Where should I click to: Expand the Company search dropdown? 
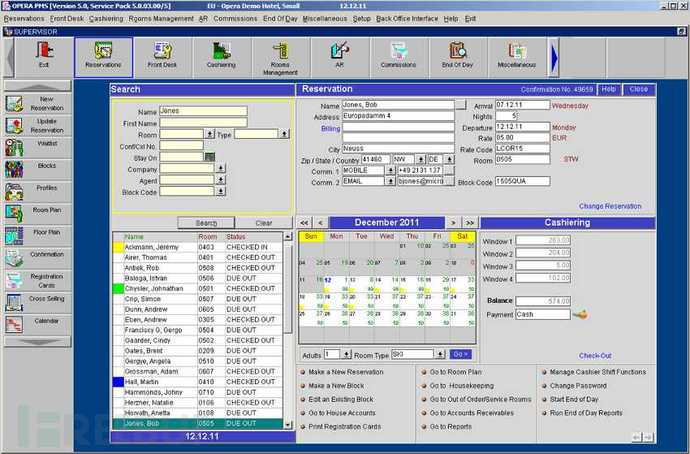pos(220,168)
